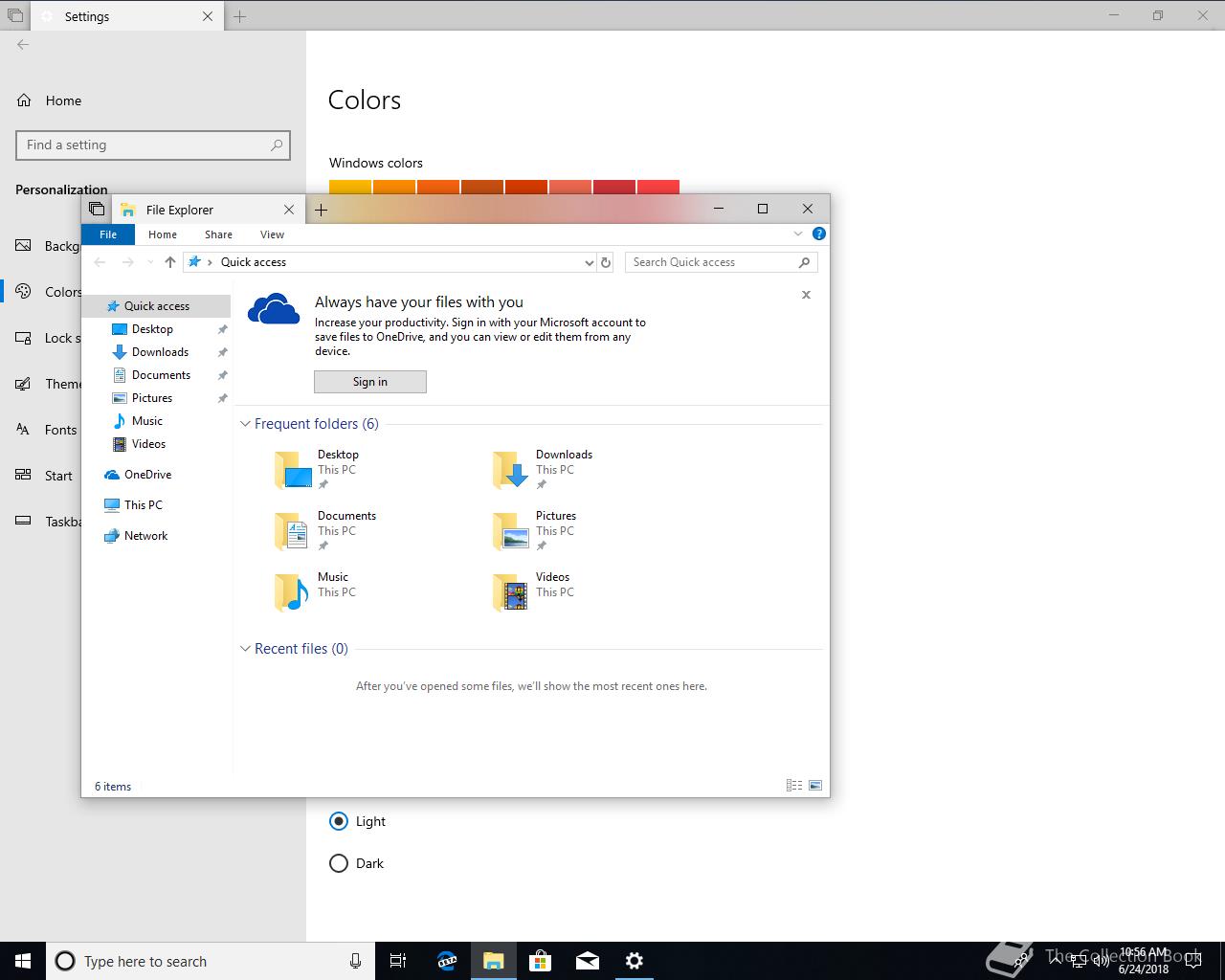Screen dimensions: 1225x980
Task: Click the Settings gear on the taskbar
Action: (x=634, y=961)
